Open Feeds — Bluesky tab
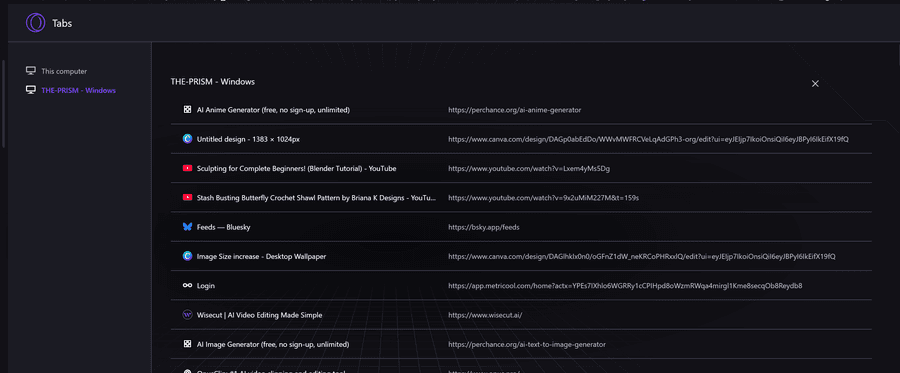 (223, 227)
